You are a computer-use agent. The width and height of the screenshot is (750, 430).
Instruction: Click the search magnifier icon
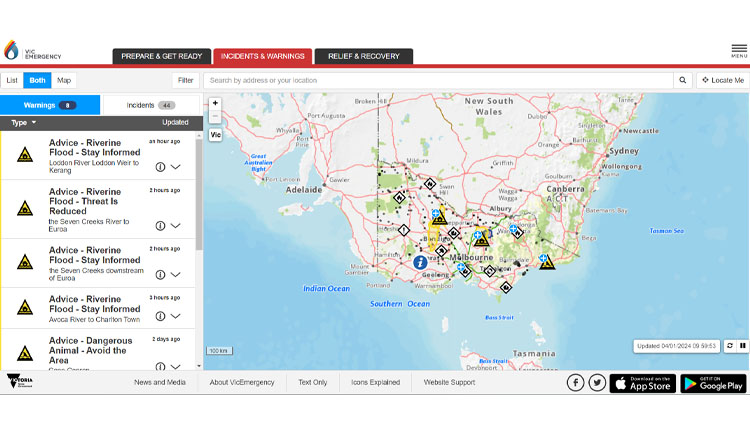[x=683, y=80]
